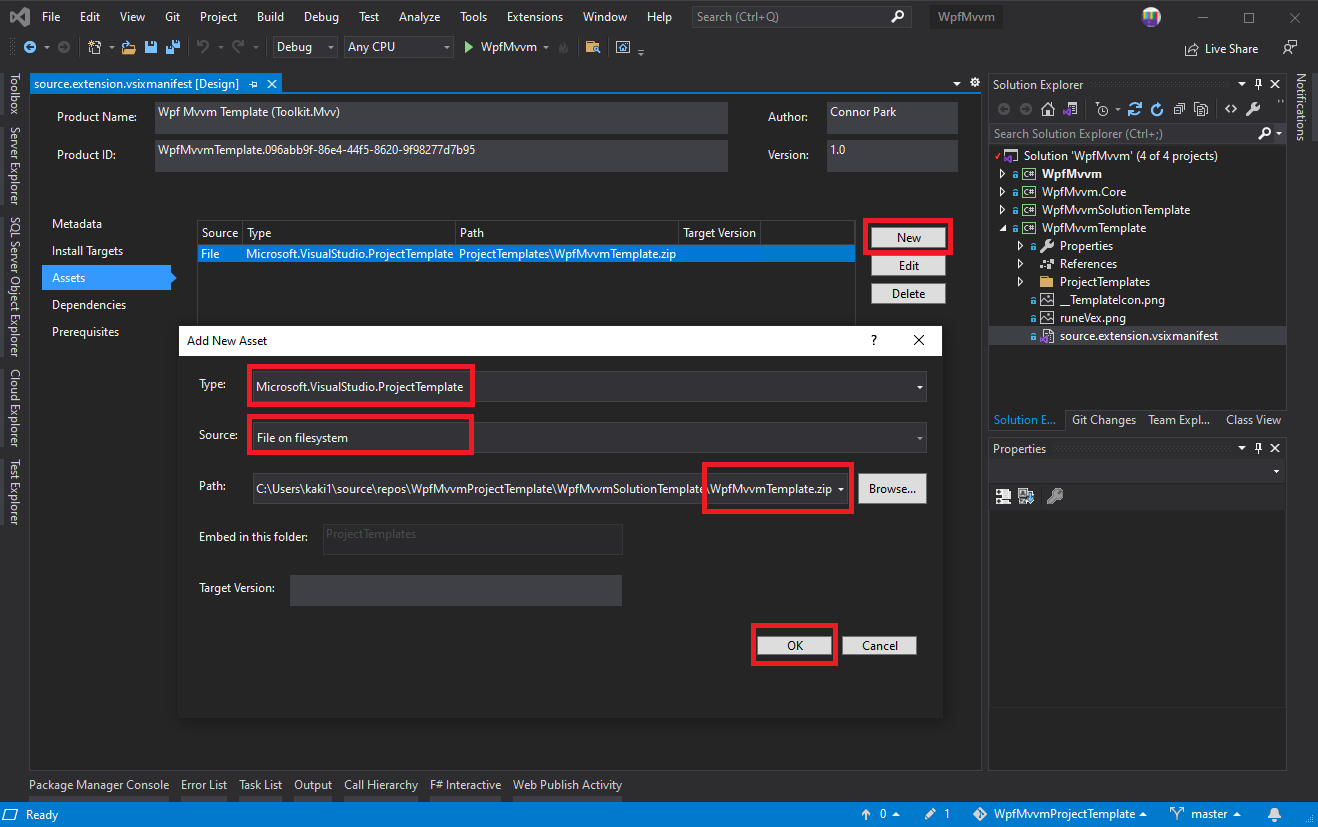Switch to the Git Changes tab

point(1103,420)
